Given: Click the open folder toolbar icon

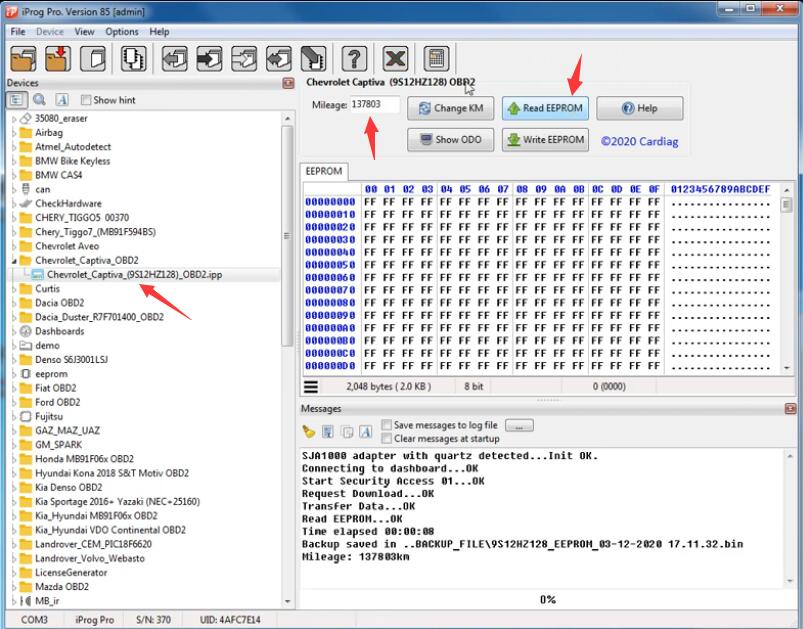Looking at the screenshot, I should pyautogui.click(x=24, y=58).
